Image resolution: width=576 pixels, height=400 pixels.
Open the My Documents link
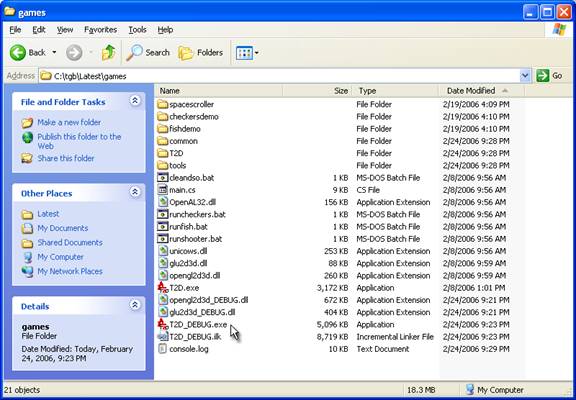(x=63, y=228)
